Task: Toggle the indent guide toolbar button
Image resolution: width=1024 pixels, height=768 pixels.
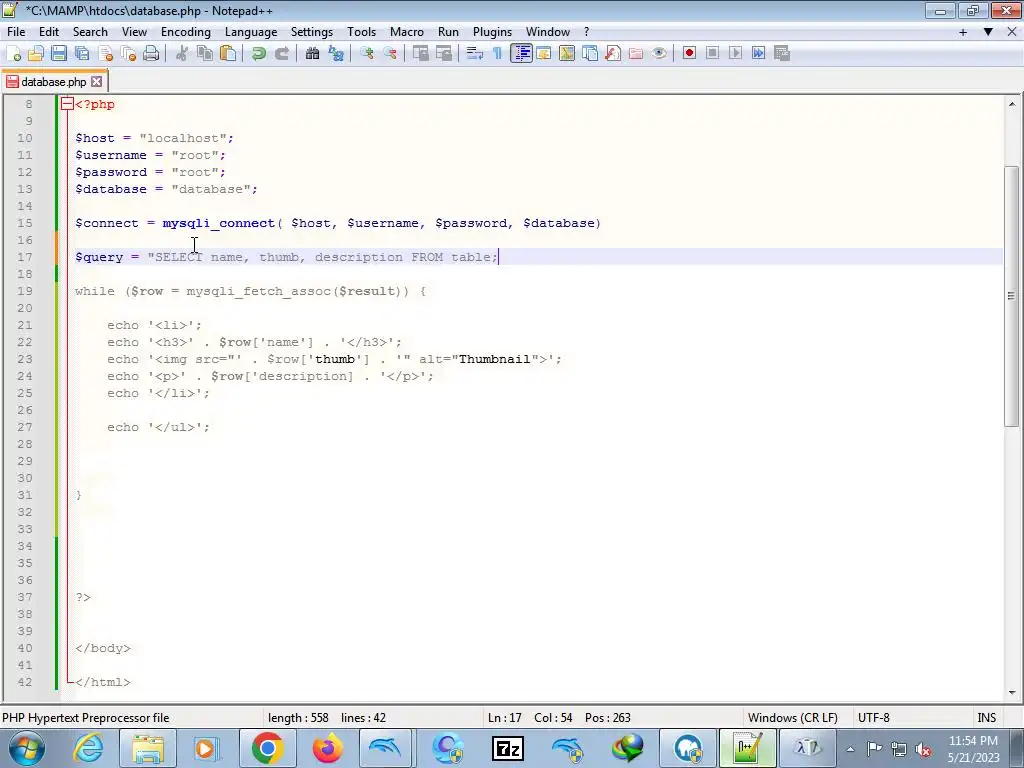Action: coord(521,54)
